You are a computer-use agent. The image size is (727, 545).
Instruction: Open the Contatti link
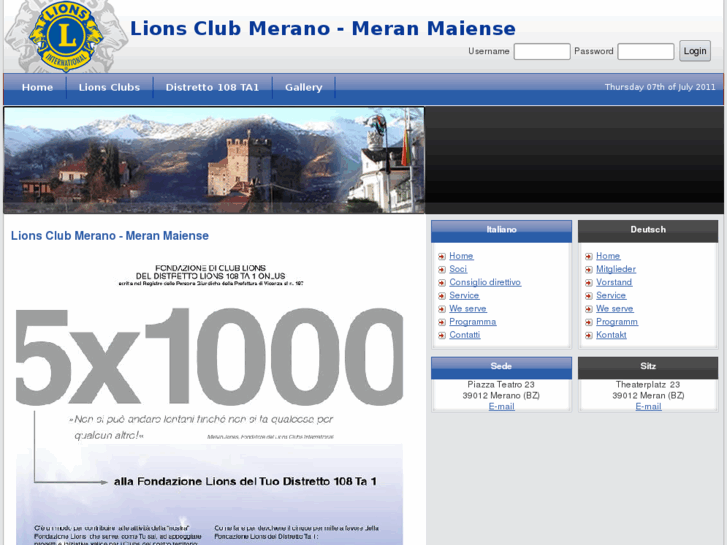pos(465,335)
